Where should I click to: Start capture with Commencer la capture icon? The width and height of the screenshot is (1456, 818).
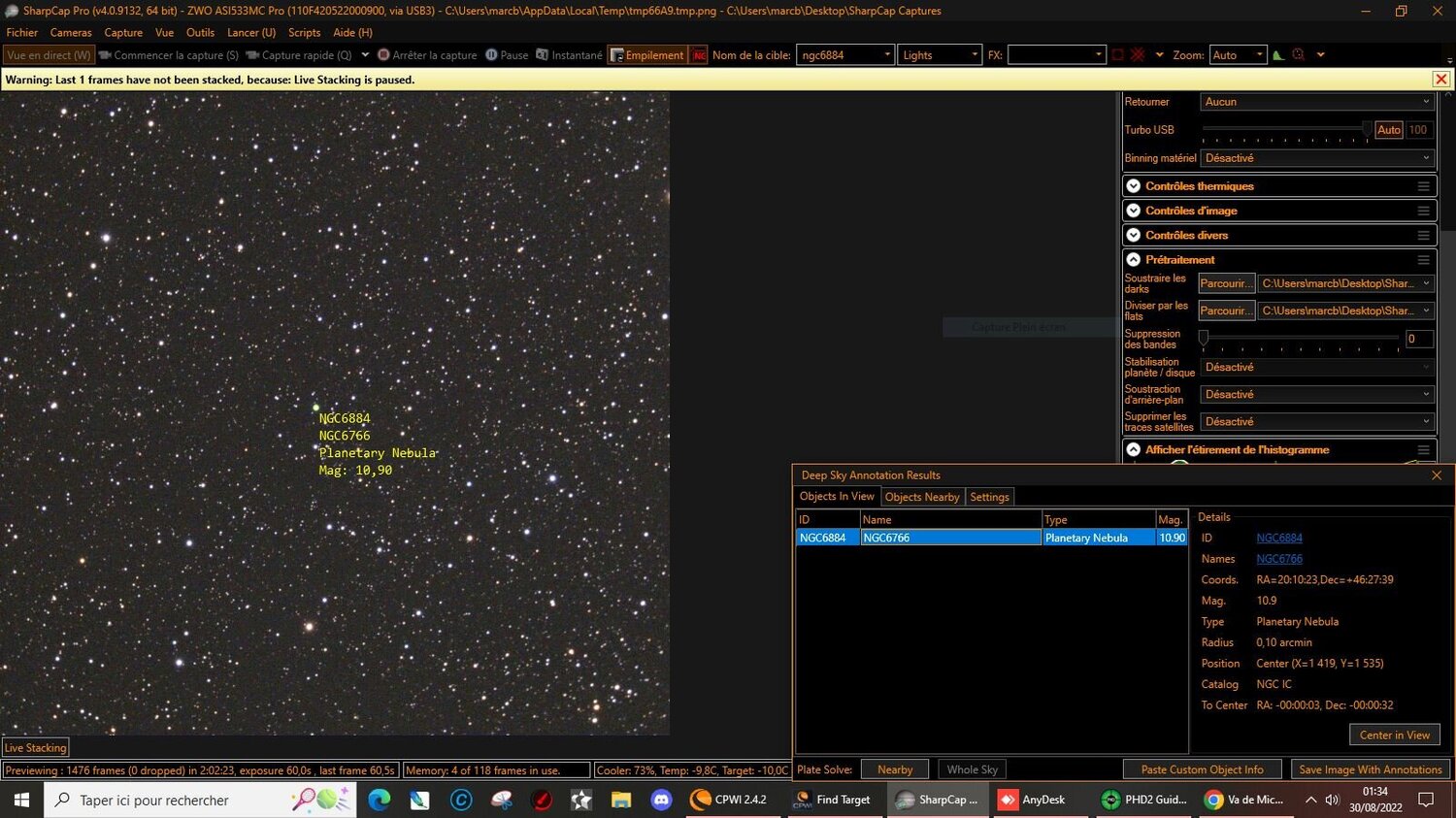[x=107, y=54]
